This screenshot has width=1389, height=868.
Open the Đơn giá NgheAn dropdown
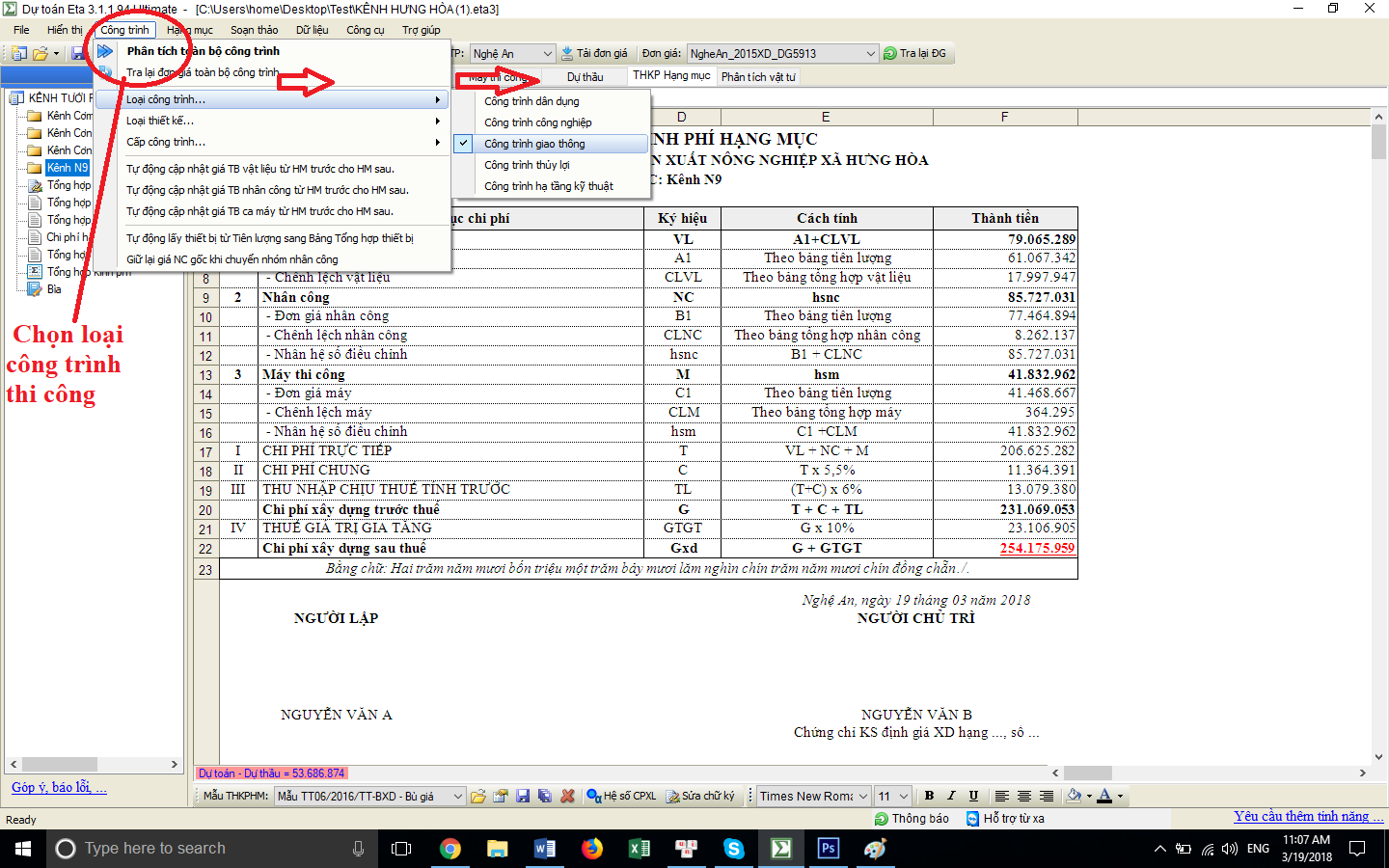[x=870, y=54]
